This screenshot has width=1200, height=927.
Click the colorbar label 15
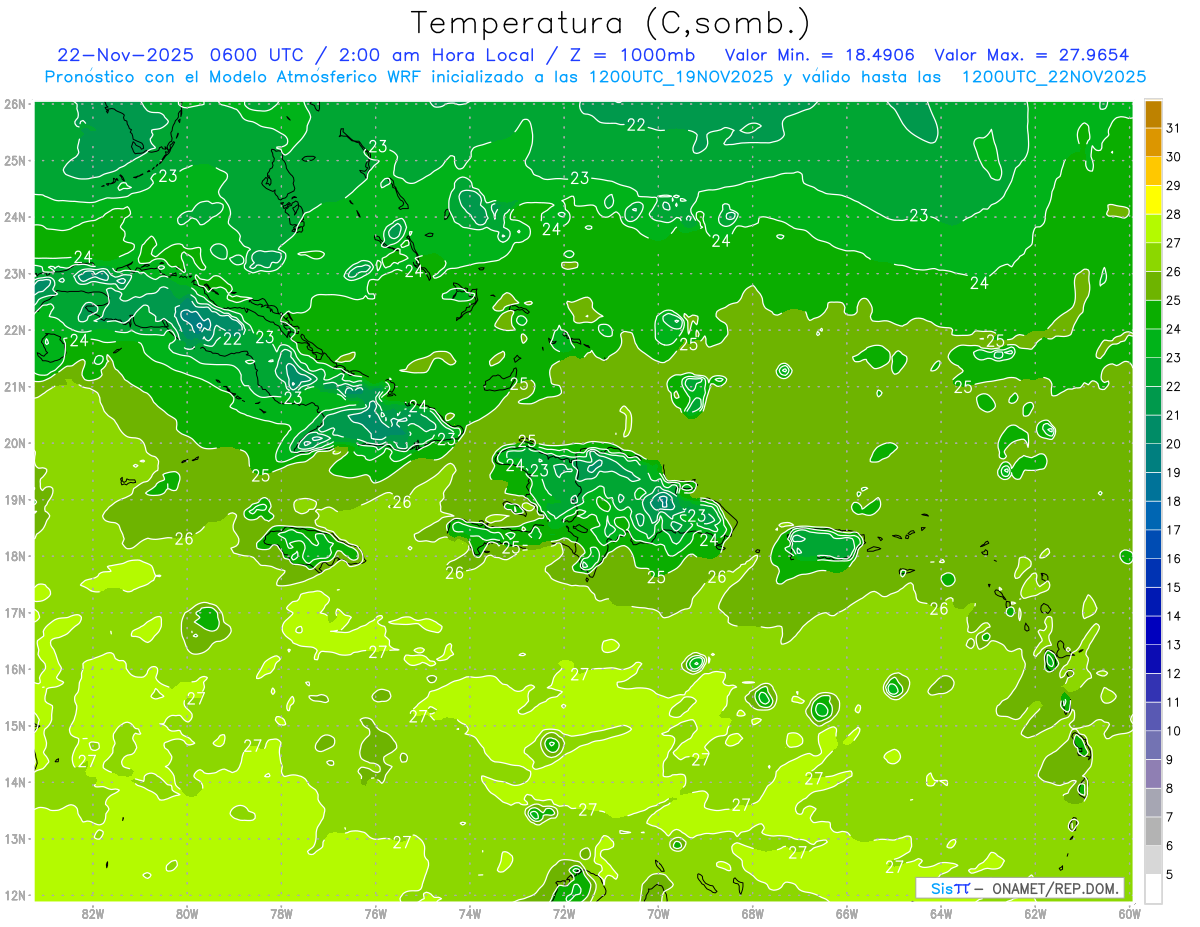tap(1173, 587)
